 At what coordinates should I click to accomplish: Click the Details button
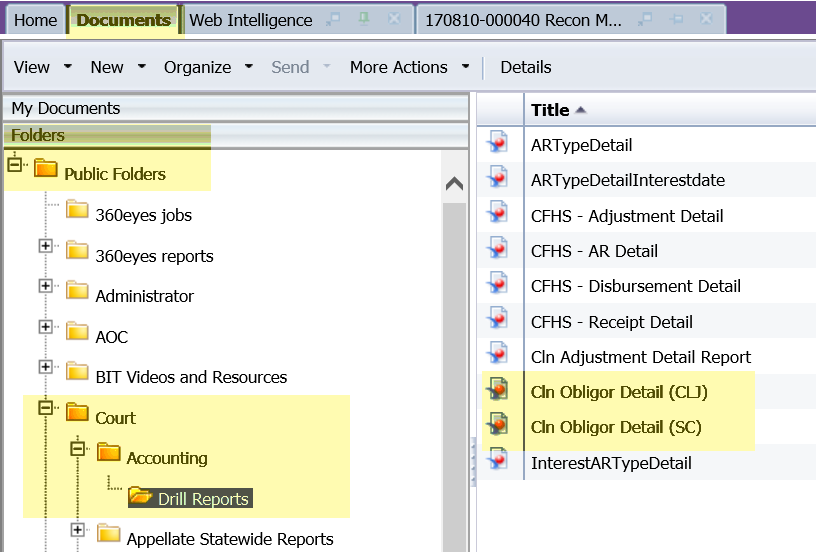point(526,67)
